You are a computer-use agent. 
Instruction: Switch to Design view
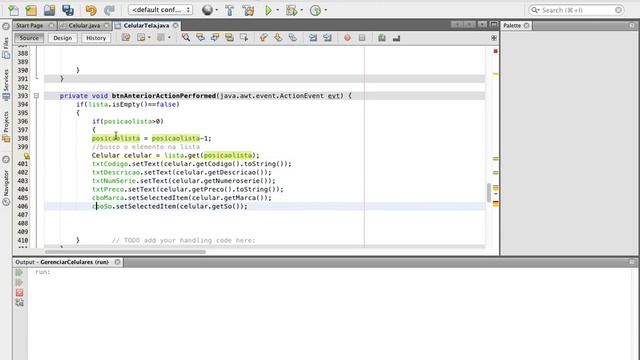62,38
